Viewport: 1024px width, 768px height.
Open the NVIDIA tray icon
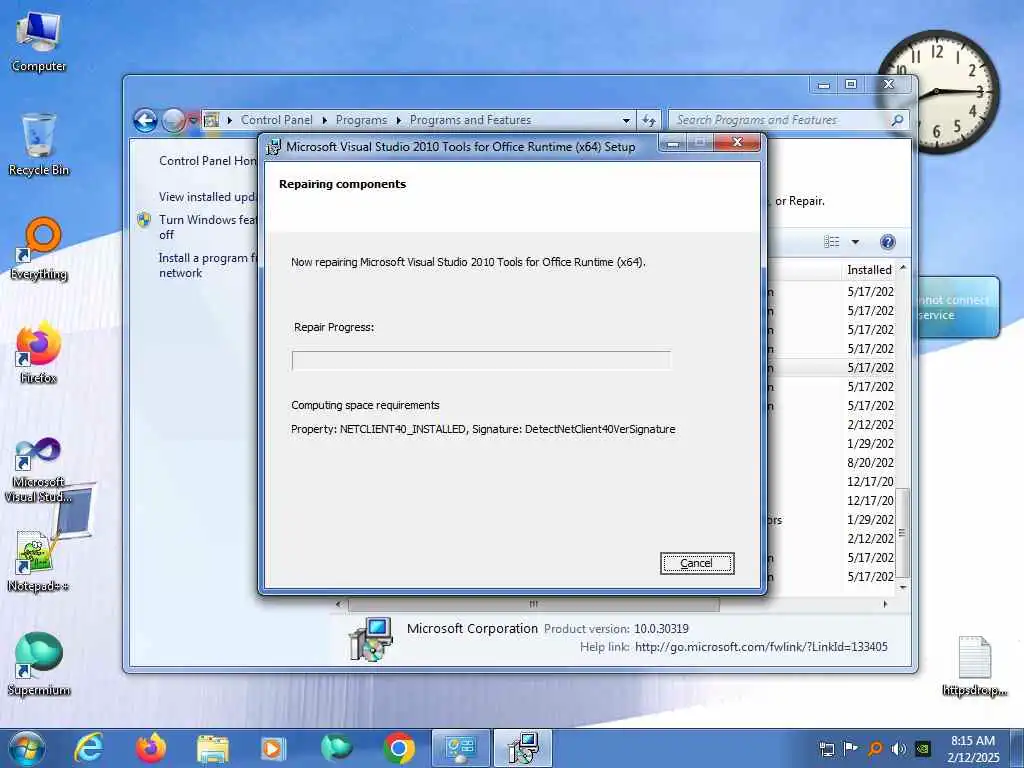coord(923,748)
